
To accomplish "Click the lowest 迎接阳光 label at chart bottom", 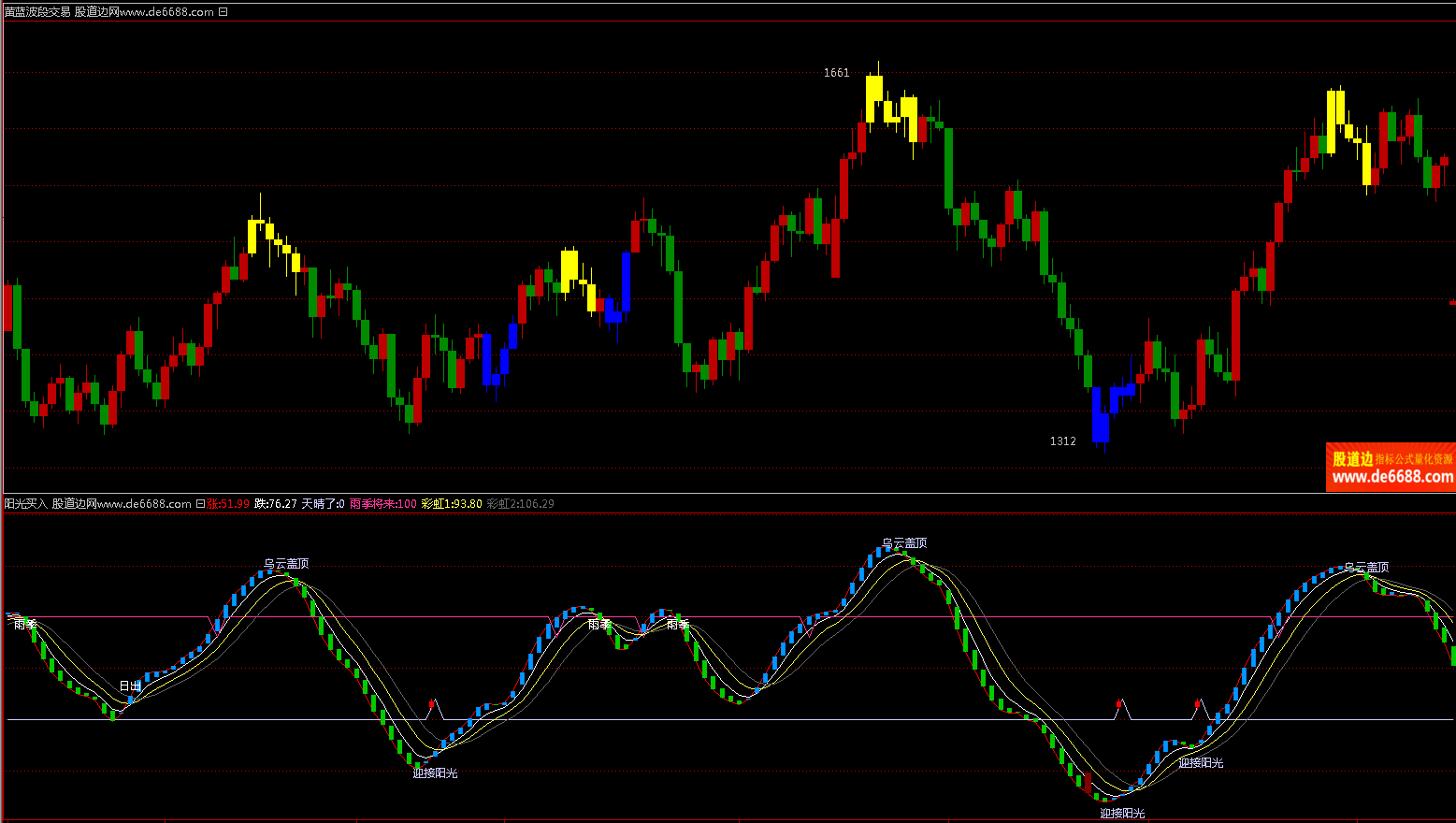I will (1122, 814).
